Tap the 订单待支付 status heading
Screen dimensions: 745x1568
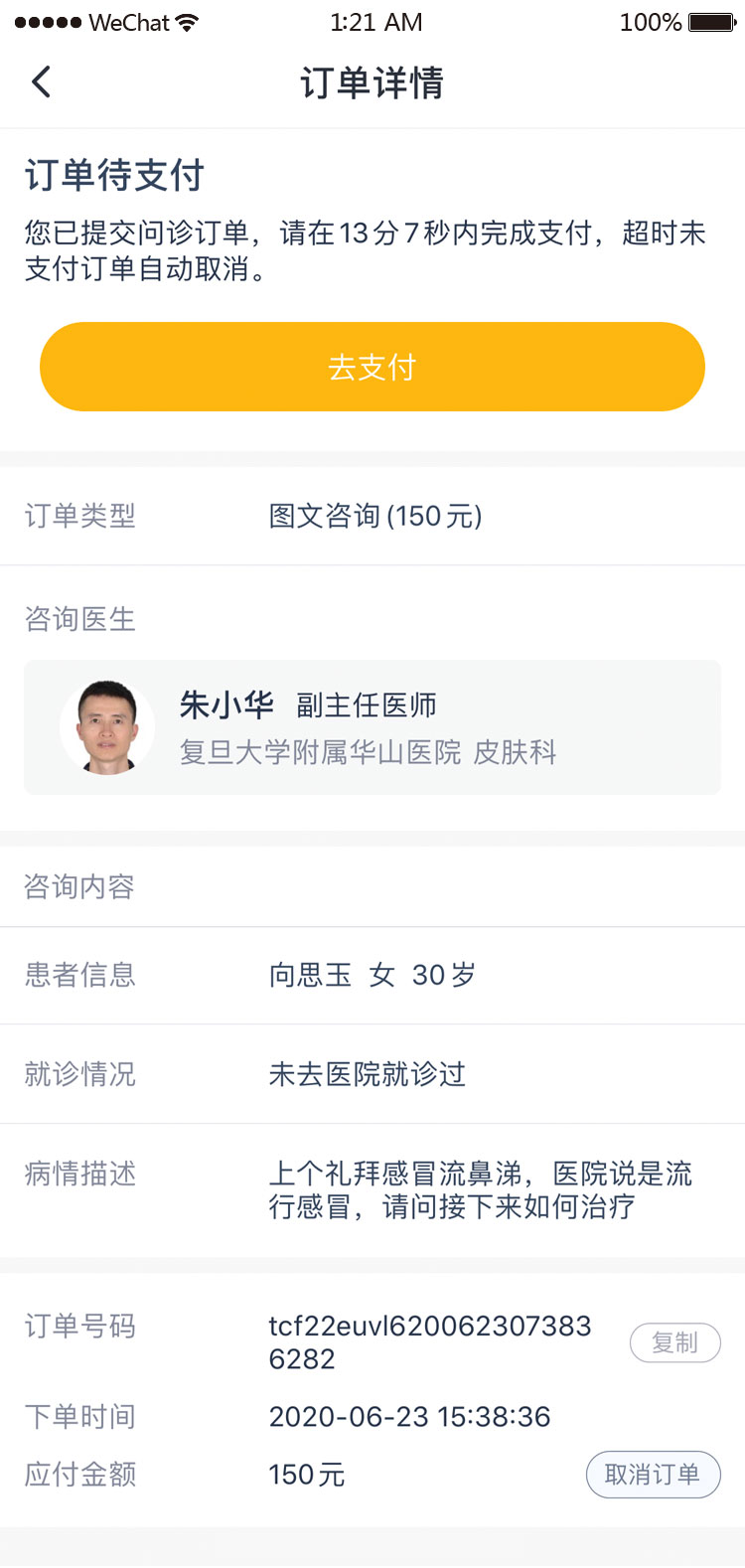(x=115, y=175)
